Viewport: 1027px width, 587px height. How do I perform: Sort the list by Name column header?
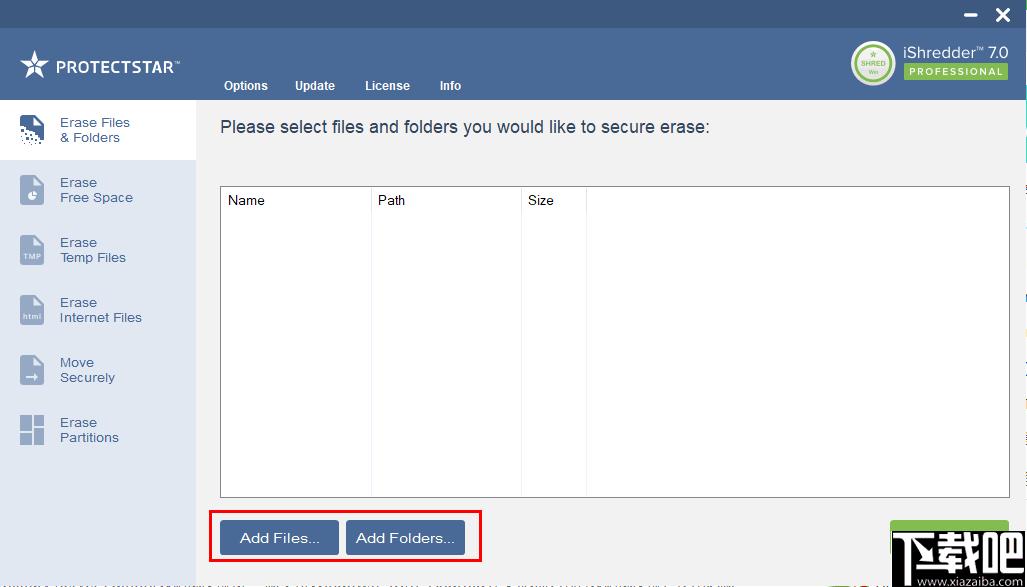(246, 200)
